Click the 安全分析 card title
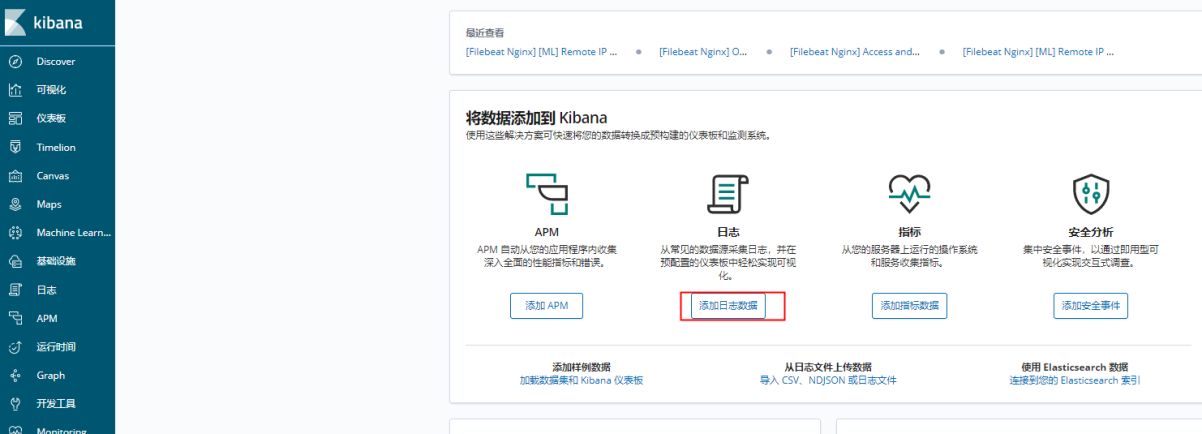This screenshot has width=1202, height=434. pyautogui.click(x=1090, y=232)
